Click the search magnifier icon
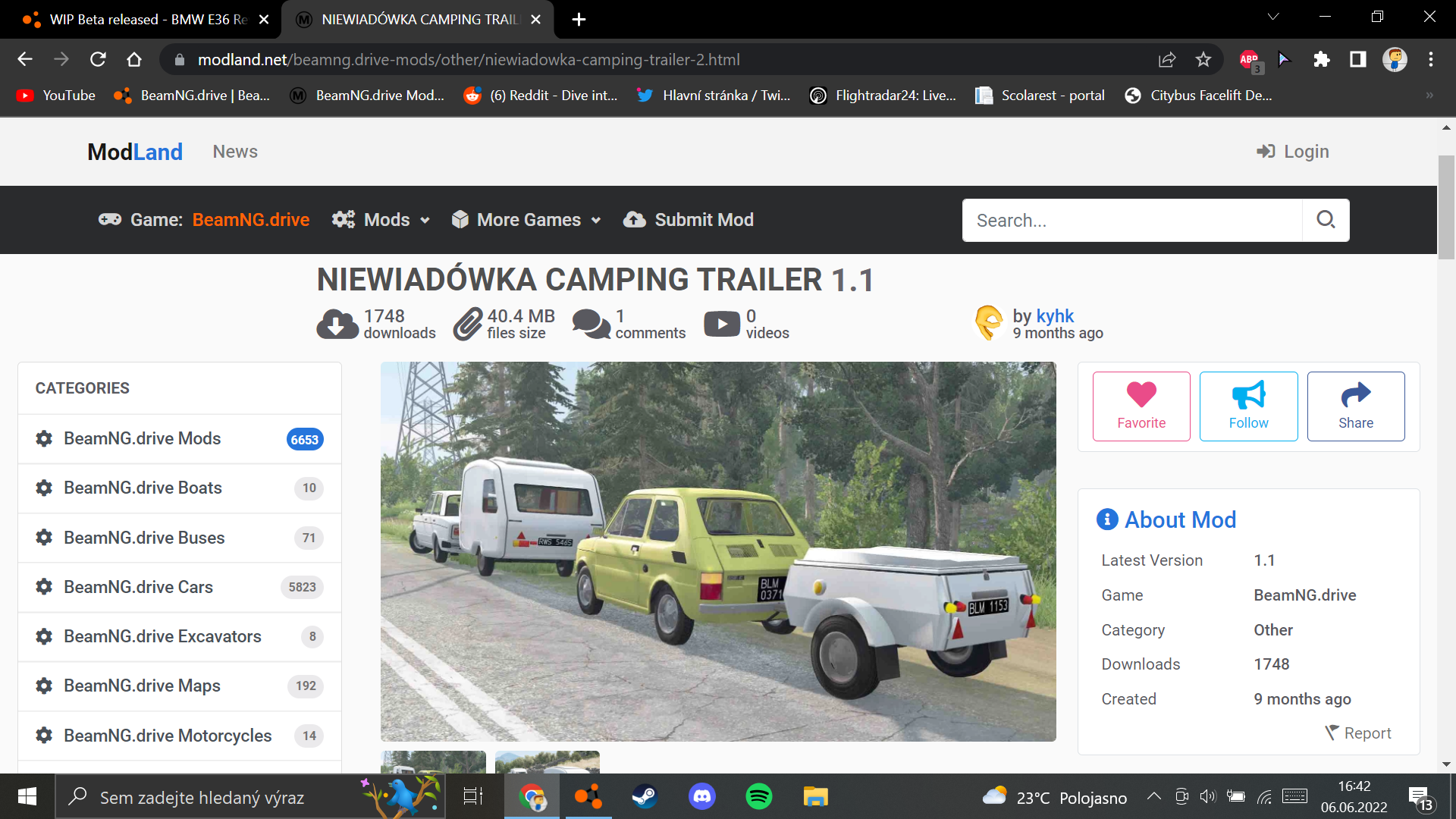Image resolution: width=1456 pixels, height=819 pixels. point(1325,220)
